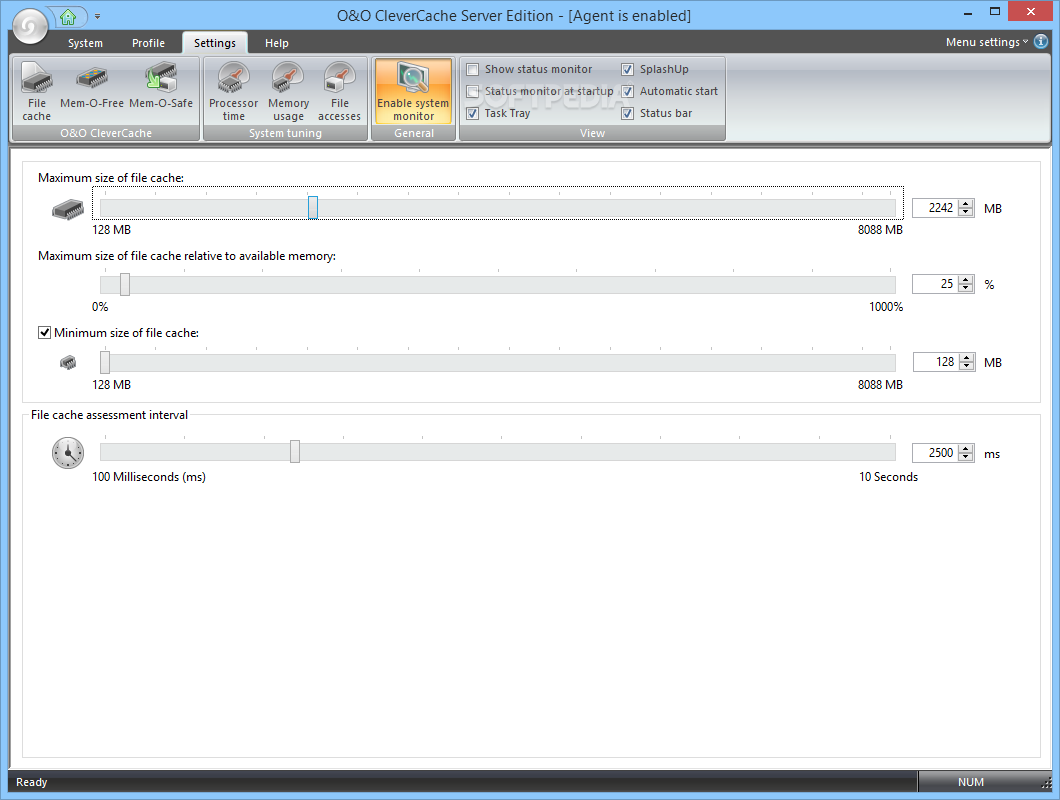
Task: Click the maximum file cache slider thumb
Action: [x=312, y=208]
